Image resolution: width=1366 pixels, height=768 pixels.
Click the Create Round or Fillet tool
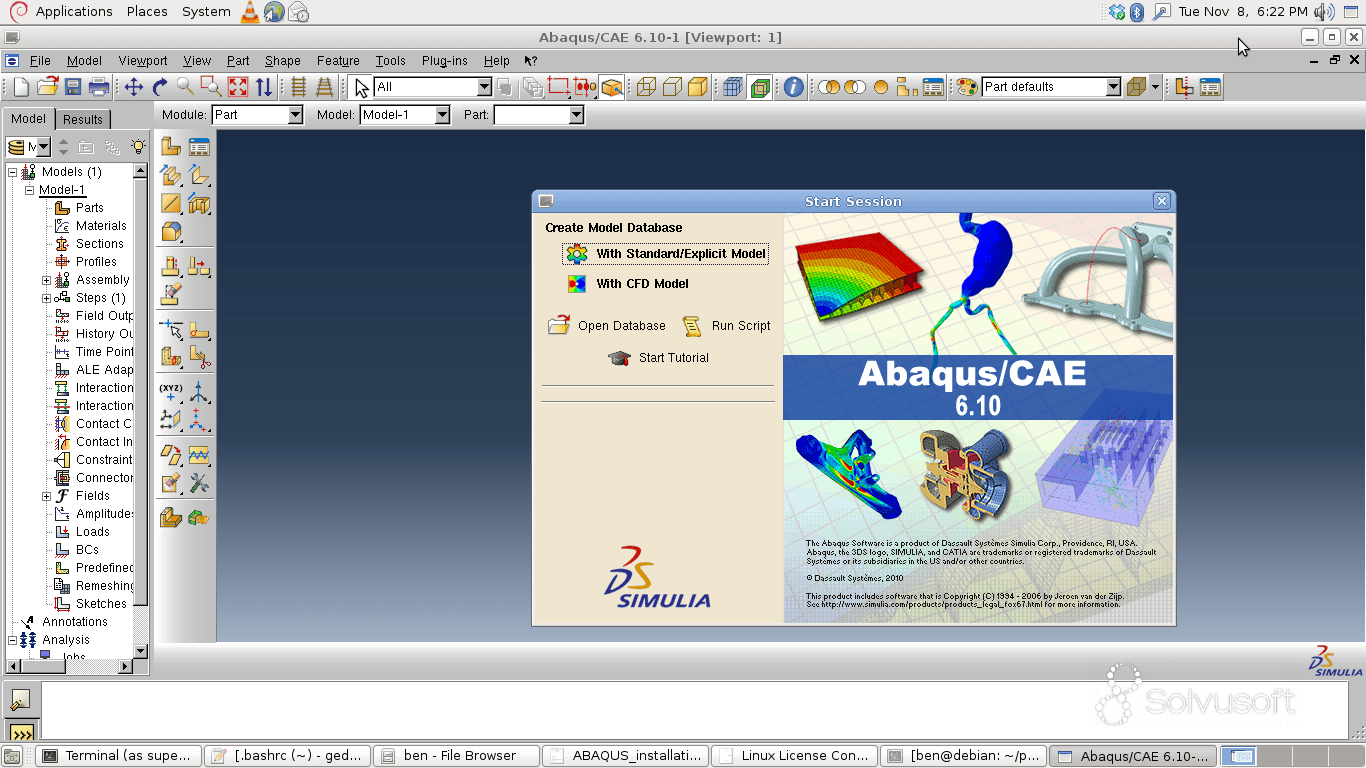pos(171,232)
